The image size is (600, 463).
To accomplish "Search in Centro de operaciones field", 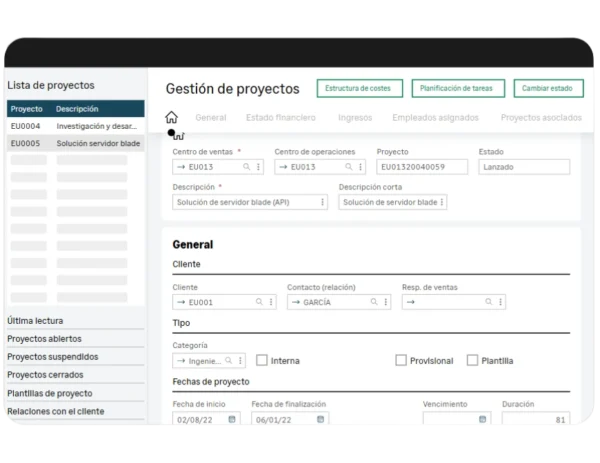I will pos(349,167).
